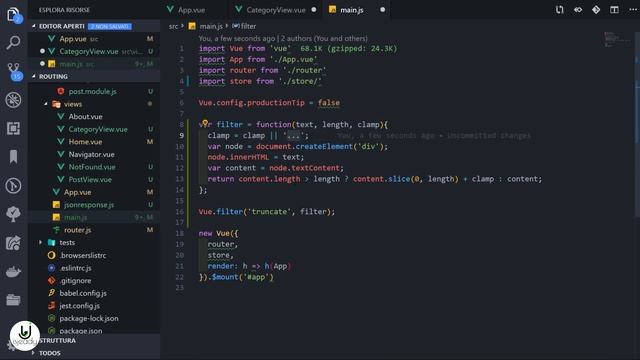This screenshot has height=360, width=640.
Task: Open the Git graph circle icon
Action: [x=13, y=186]
